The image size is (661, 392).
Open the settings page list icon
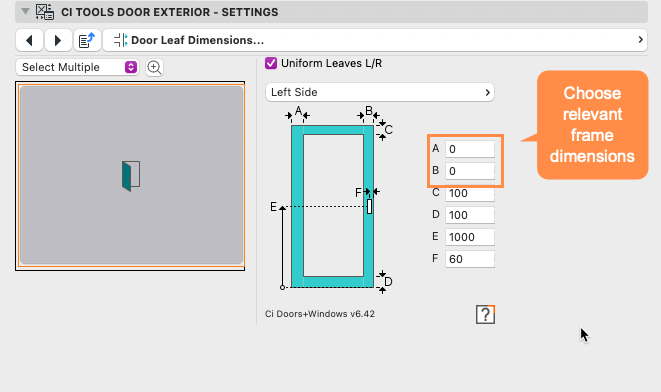pos(87,40)
